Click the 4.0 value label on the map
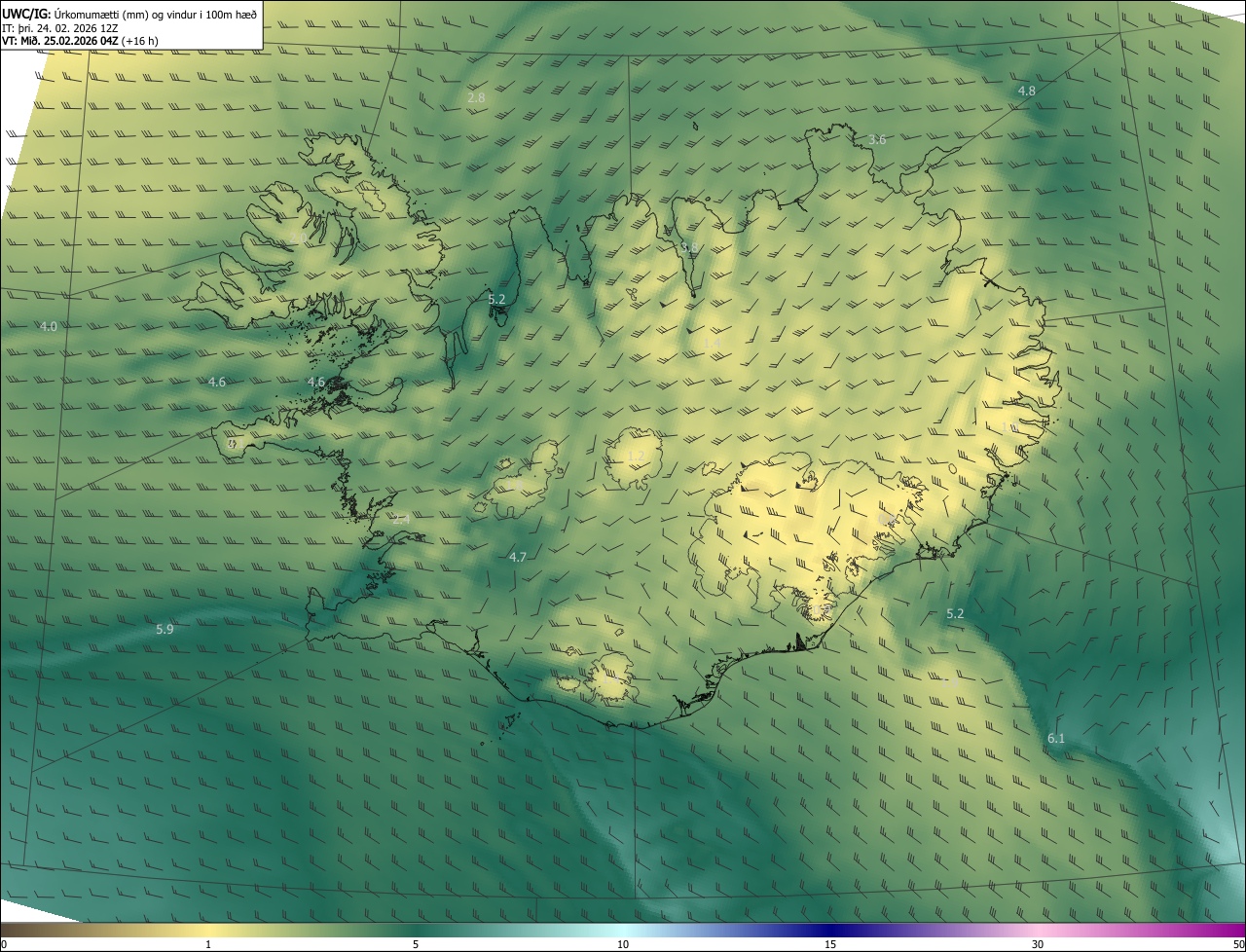Image resolution: width=1246 pixels, height=952 pixels. click(x=49, y=326)
